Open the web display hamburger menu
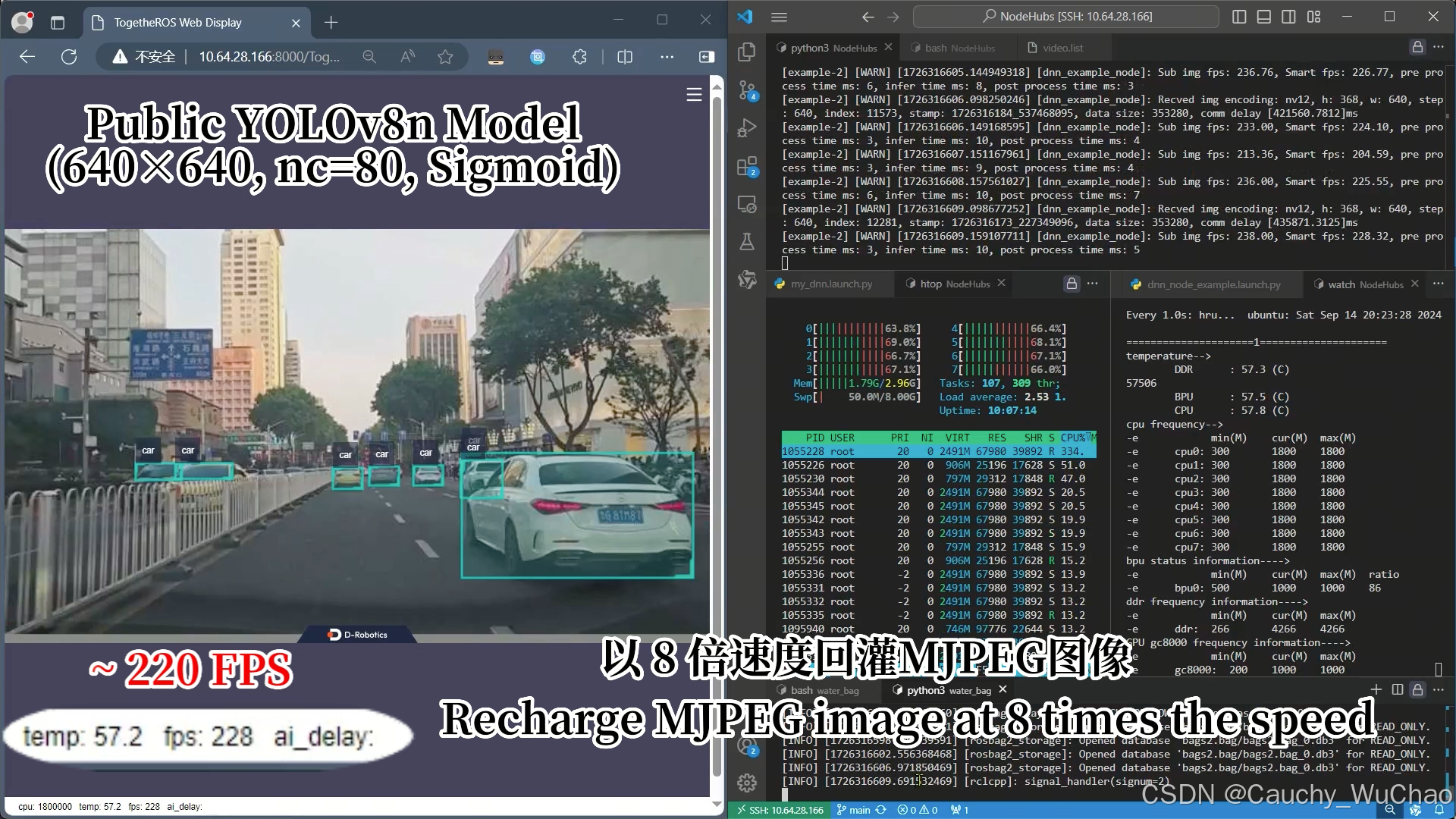This screenshot has width=1456, height=819. (x=693, y=95)
